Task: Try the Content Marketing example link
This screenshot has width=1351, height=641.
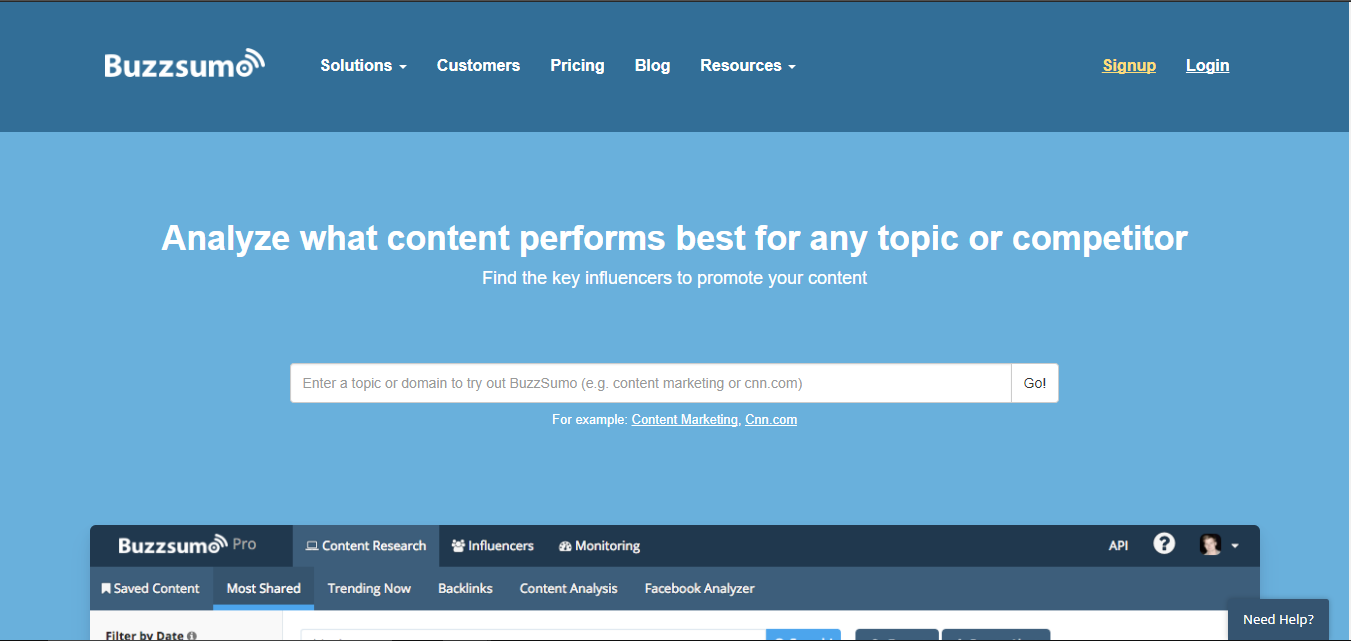Action: click(685, 420)
